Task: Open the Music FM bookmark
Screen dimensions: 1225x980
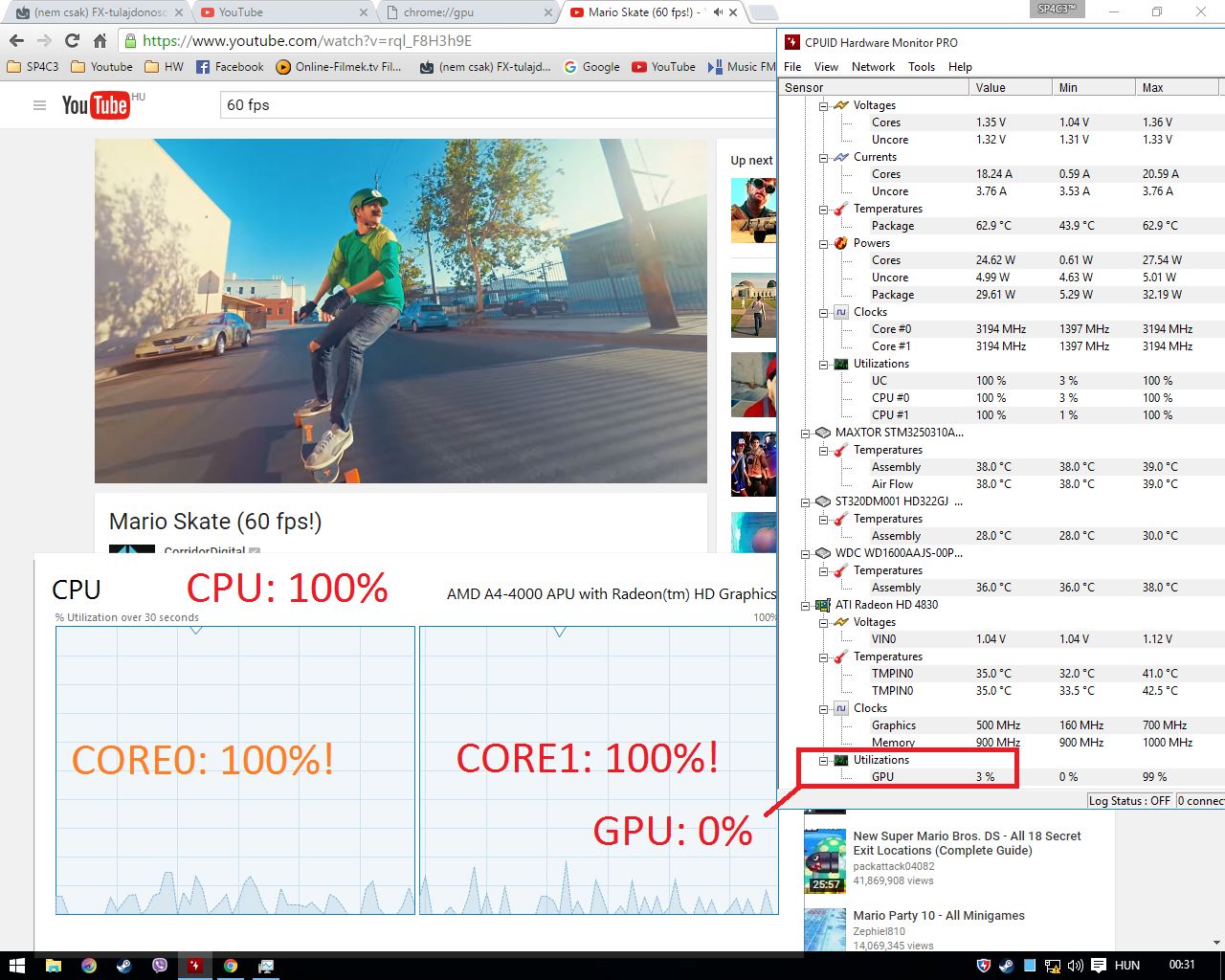Action: click(x=742, y=67)
